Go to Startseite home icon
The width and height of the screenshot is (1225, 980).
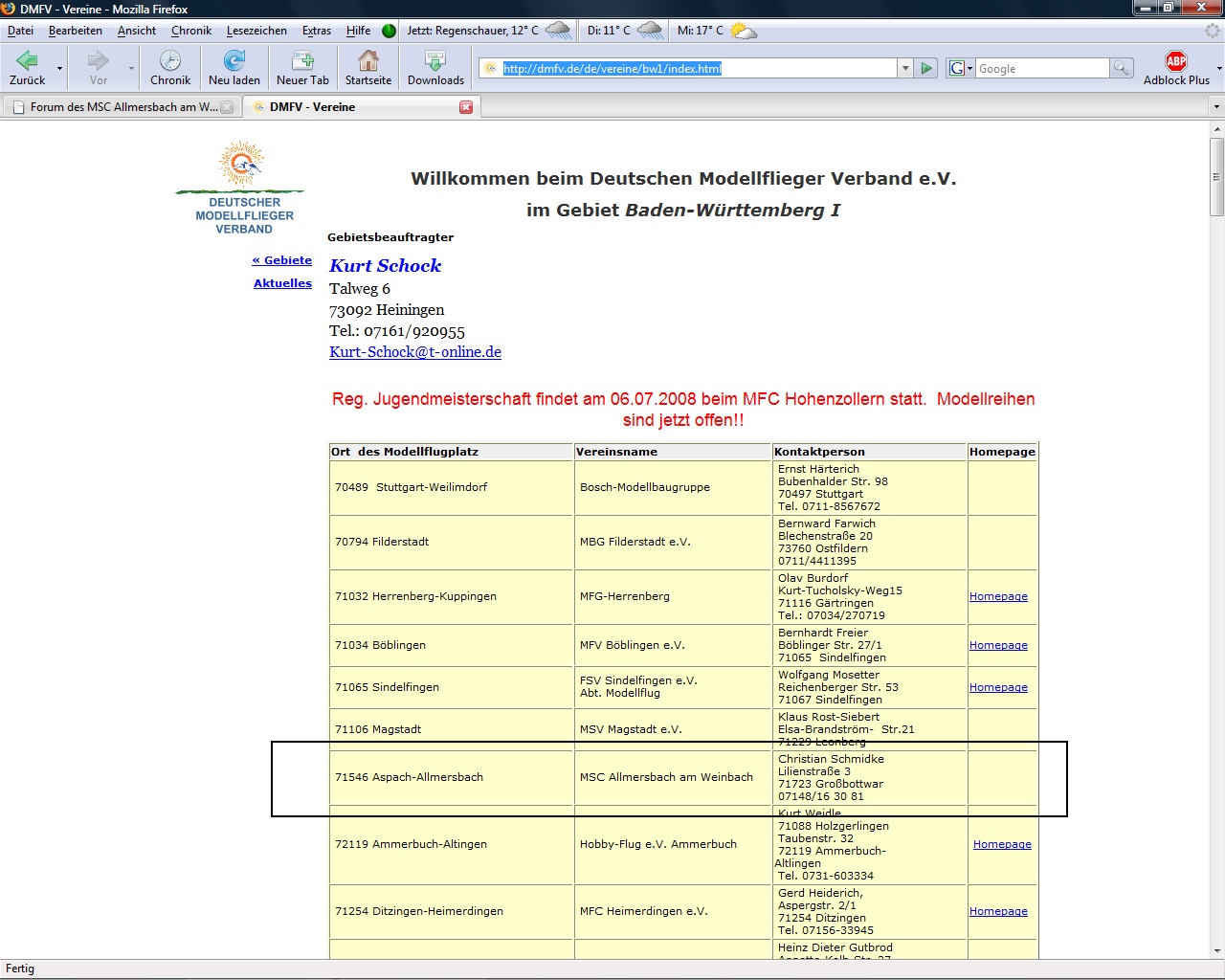368,61
